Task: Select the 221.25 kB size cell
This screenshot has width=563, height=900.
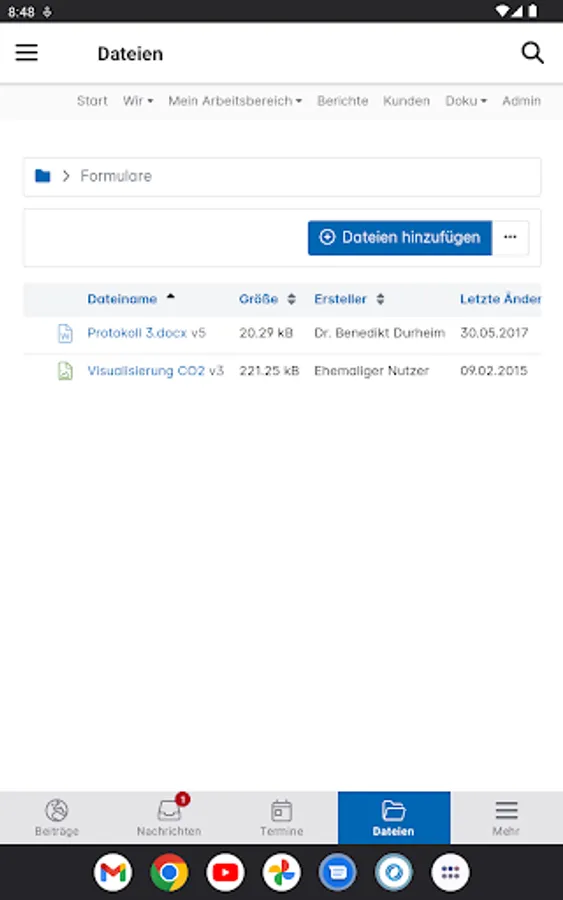Action: 269,371
